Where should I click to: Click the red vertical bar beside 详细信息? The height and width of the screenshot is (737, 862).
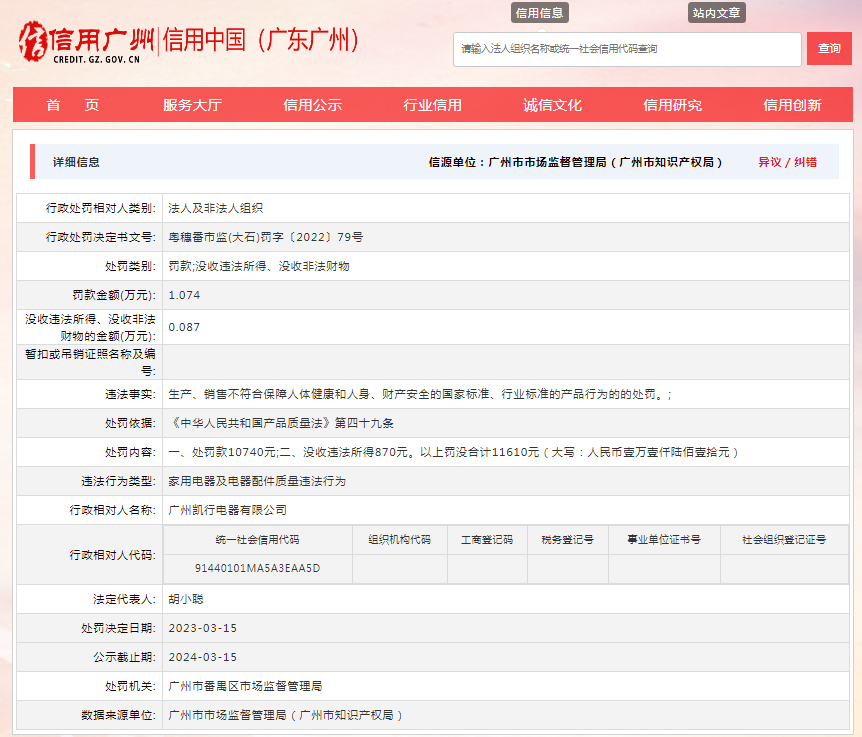(x=31, y=161)
